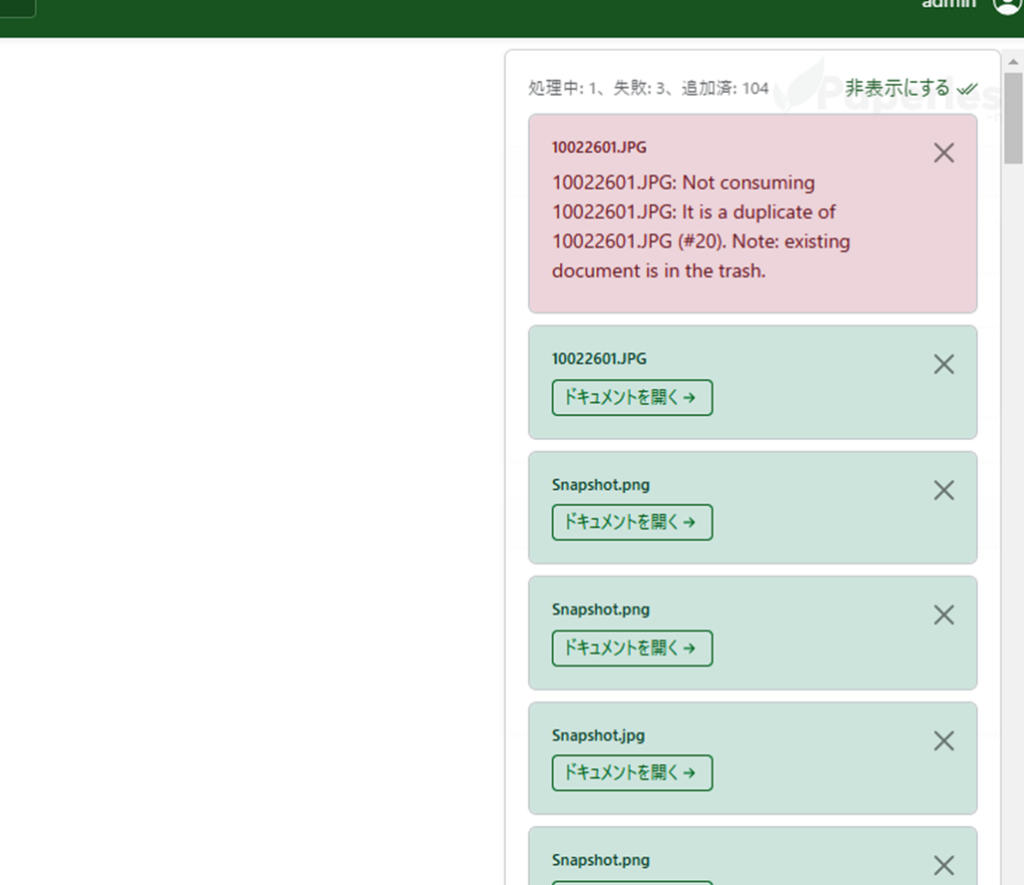Click the scrollbar up arrow
The width and height of the screenshot is (1024, 885).
point(1013,62)
